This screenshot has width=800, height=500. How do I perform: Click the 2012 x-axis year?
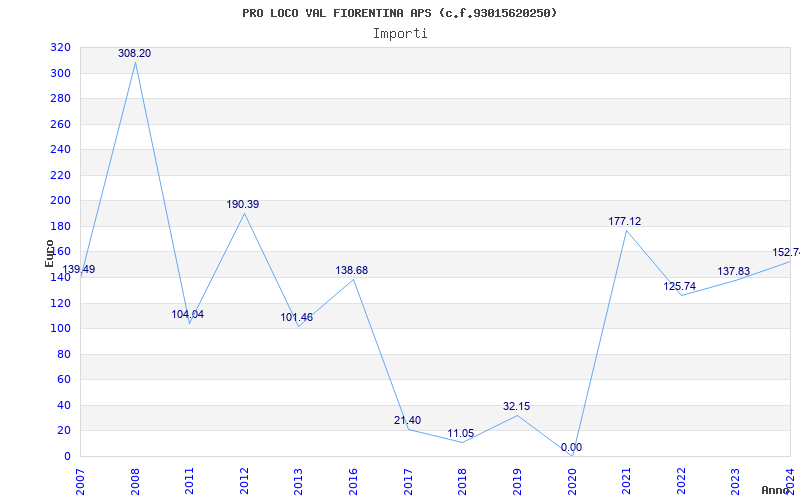tap(244, 481)
